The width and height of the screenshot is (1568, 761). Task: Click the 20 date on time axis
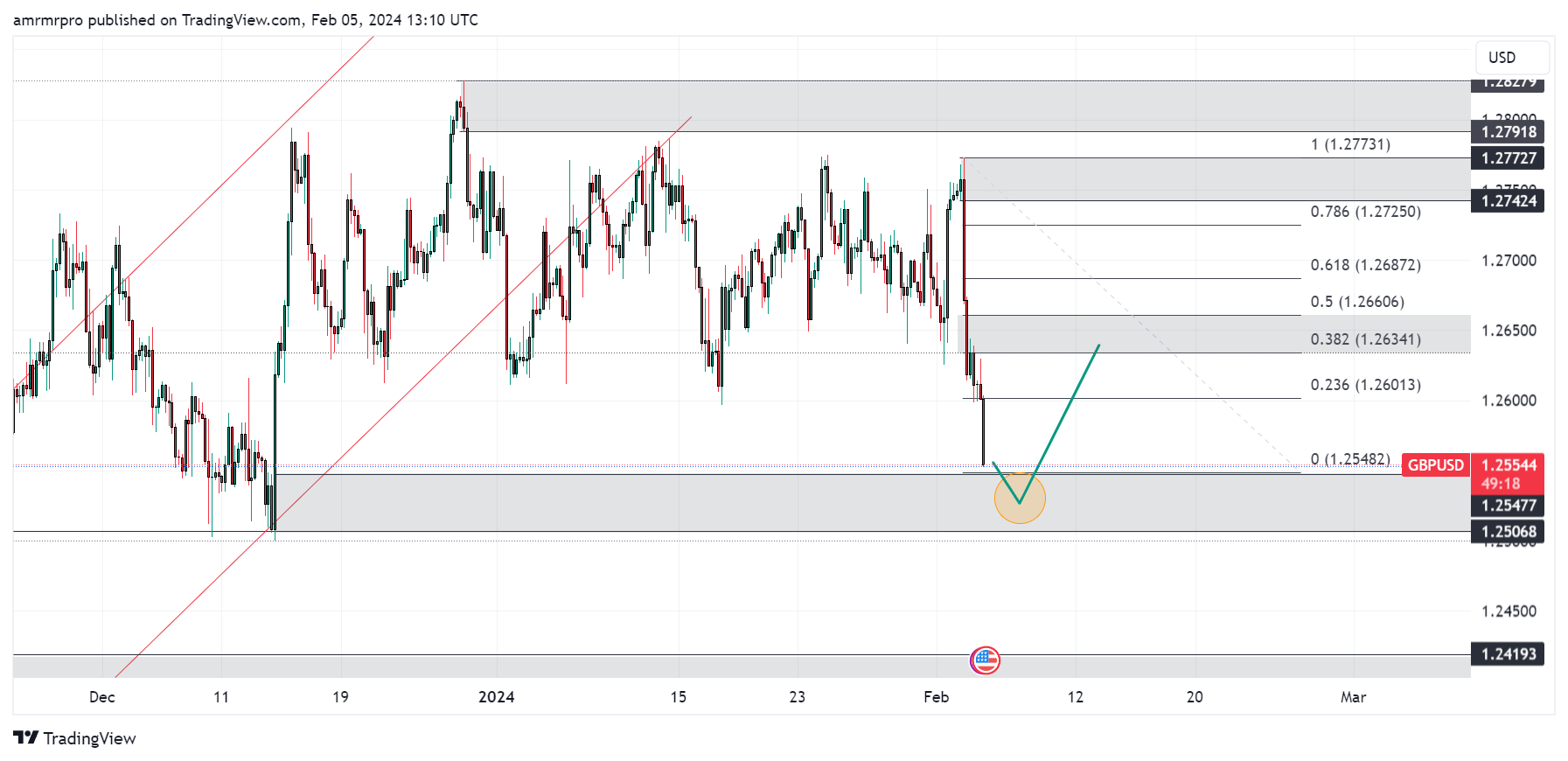pyautogui.click(x=1195, y=697)
